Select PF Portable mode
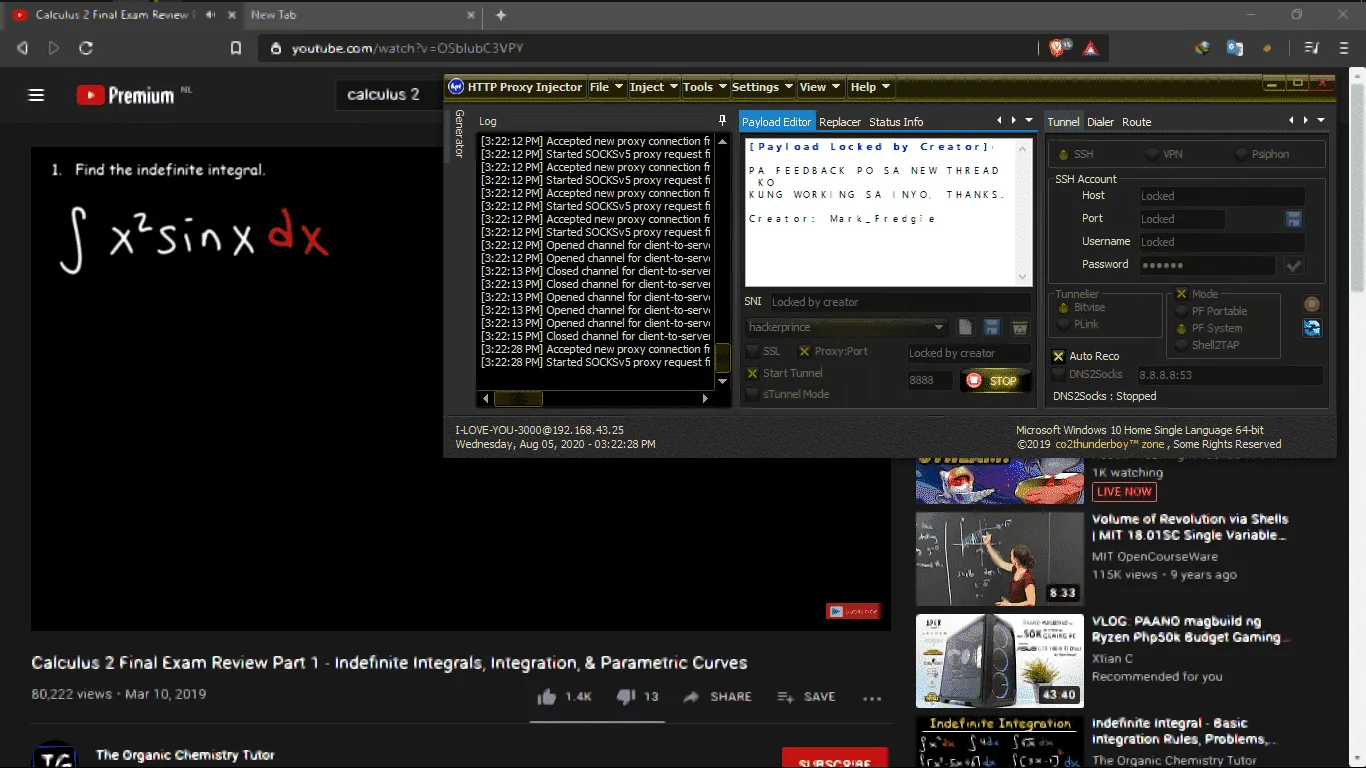 point(1182,311)
